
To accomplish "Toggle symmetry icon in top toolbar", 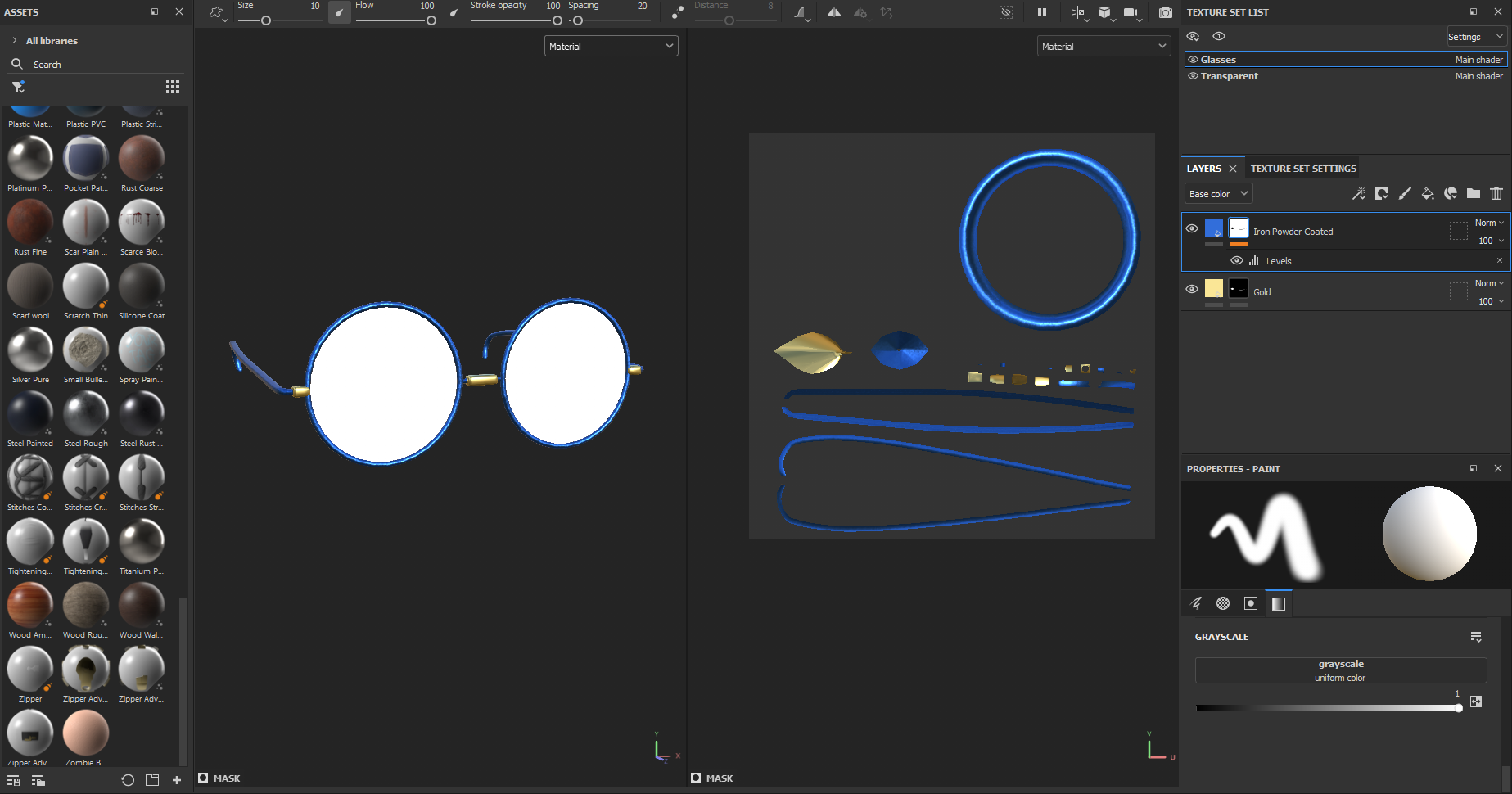I will [833, 12].
